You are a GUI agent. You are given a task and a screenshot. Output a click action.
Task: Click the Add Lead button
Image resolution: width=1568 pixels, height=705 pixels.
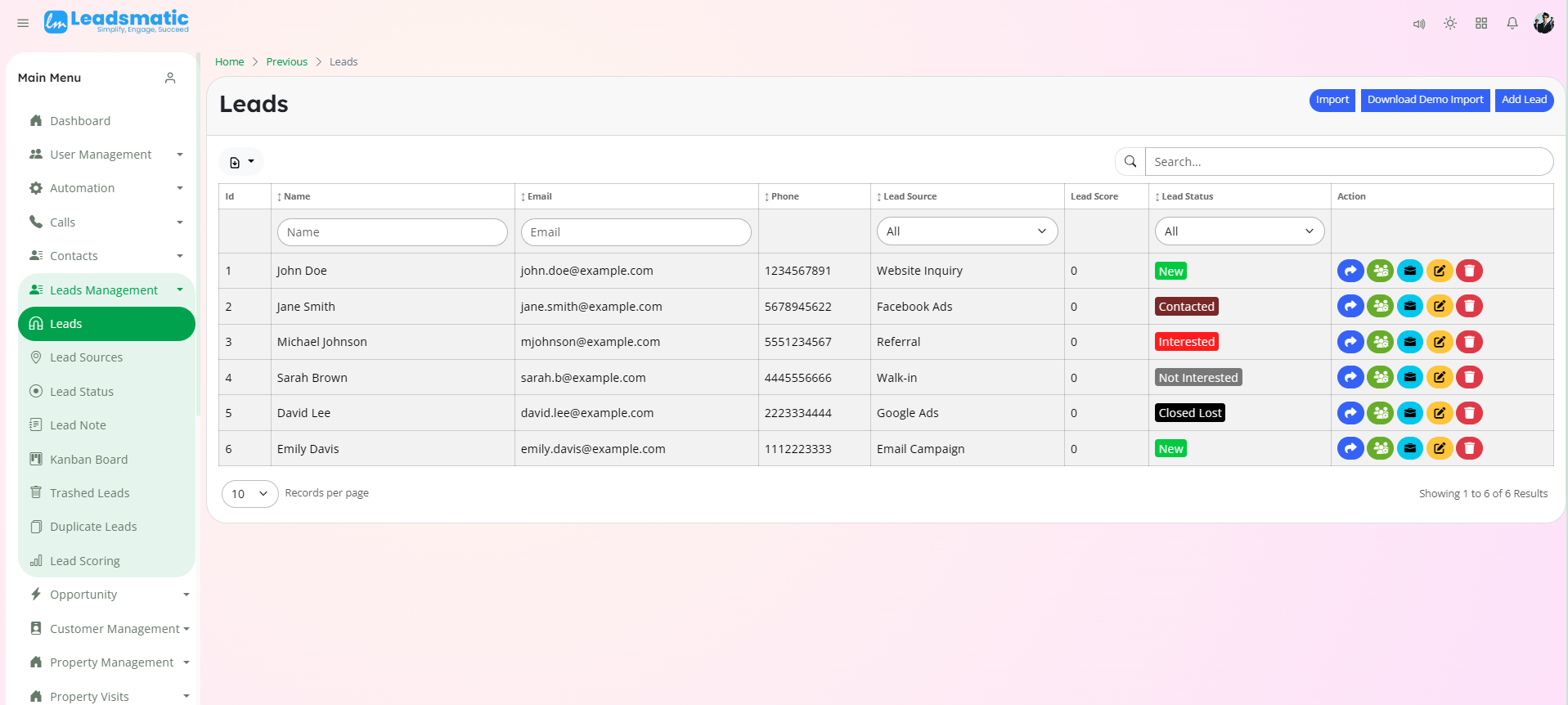point(1524,100)
